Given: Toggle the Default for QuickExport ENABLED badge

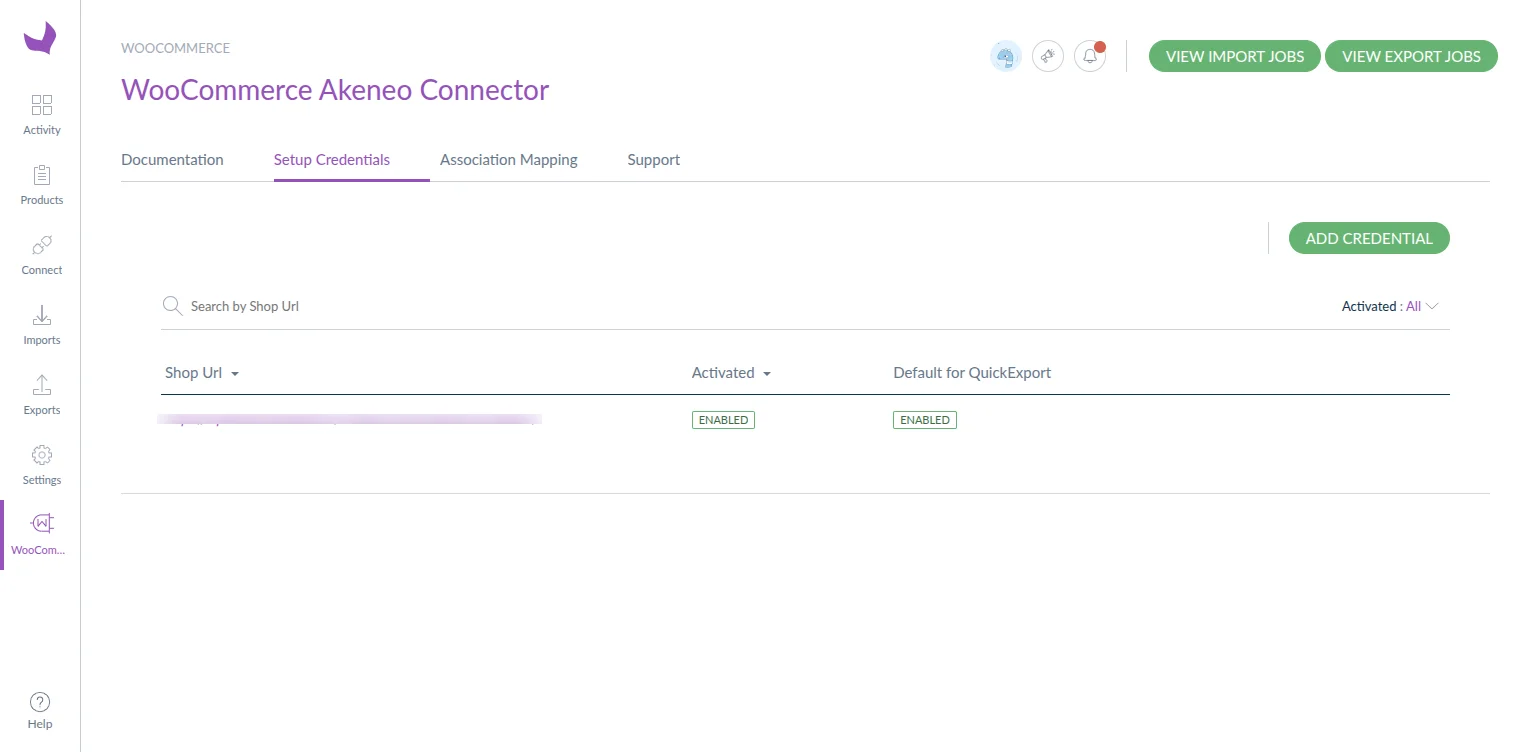Looking at the screenshot, I should coord(924,420).
